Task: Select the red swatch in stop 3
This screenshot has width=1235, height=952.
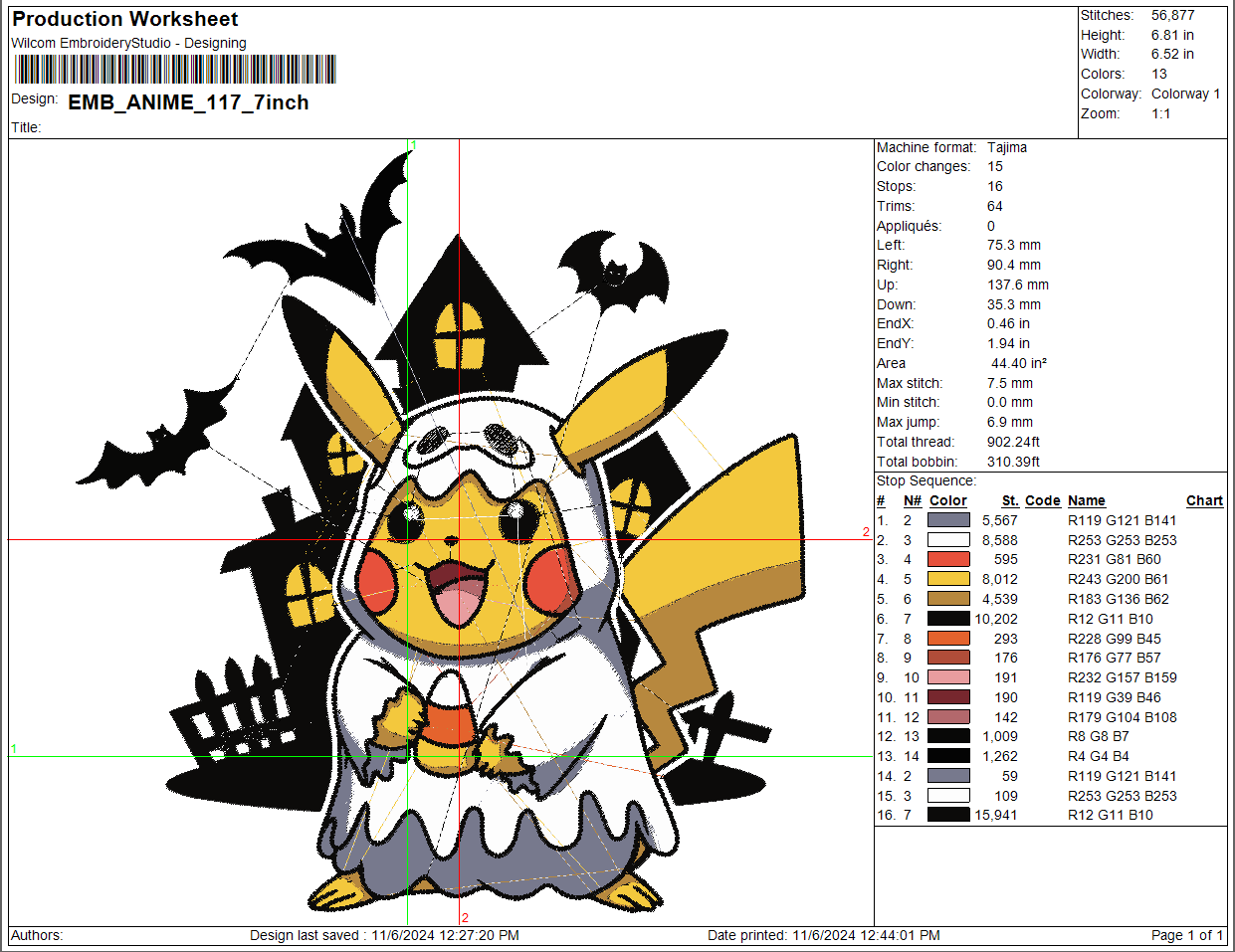Action: point(948,559)
